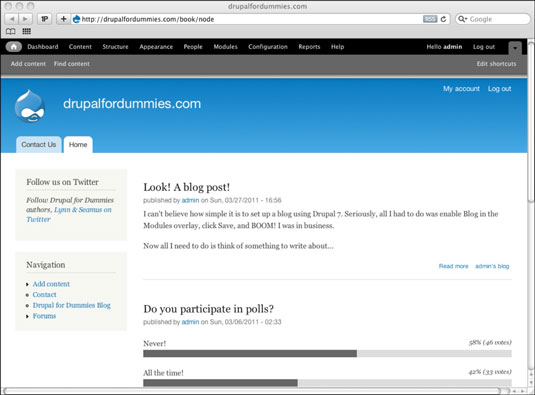Viewport: 535px width, 395px height.
Task: Open My account link in header
Action: click(x=461, y=89)
